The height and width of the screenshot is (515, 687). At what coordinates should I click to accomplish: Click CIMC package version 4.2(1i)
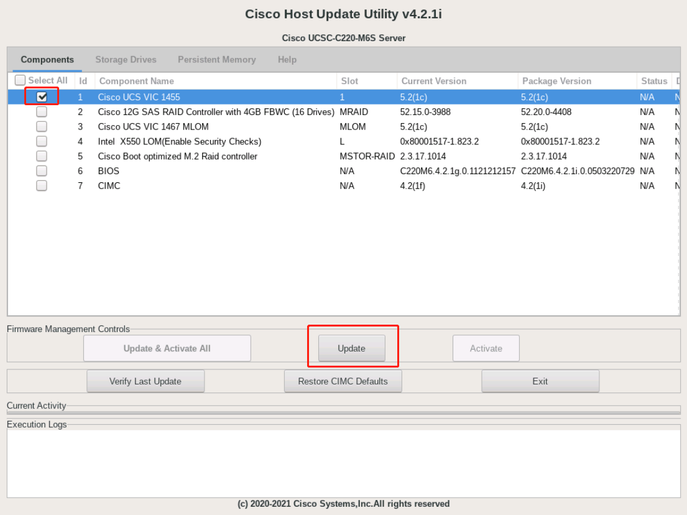click(533, 186)
